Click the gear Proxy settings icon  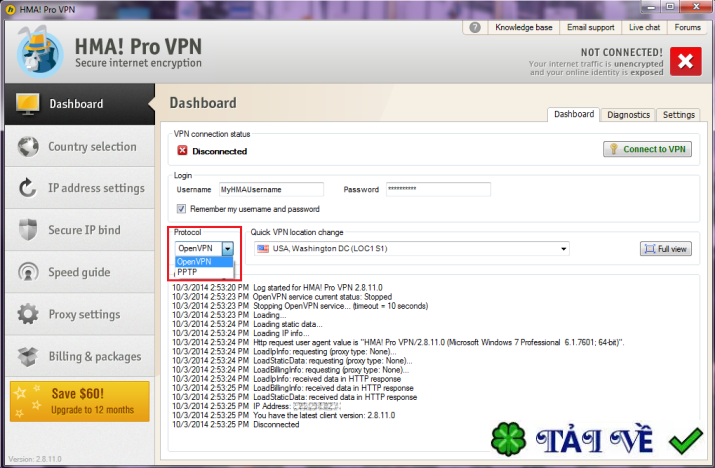tap(28, 314)
